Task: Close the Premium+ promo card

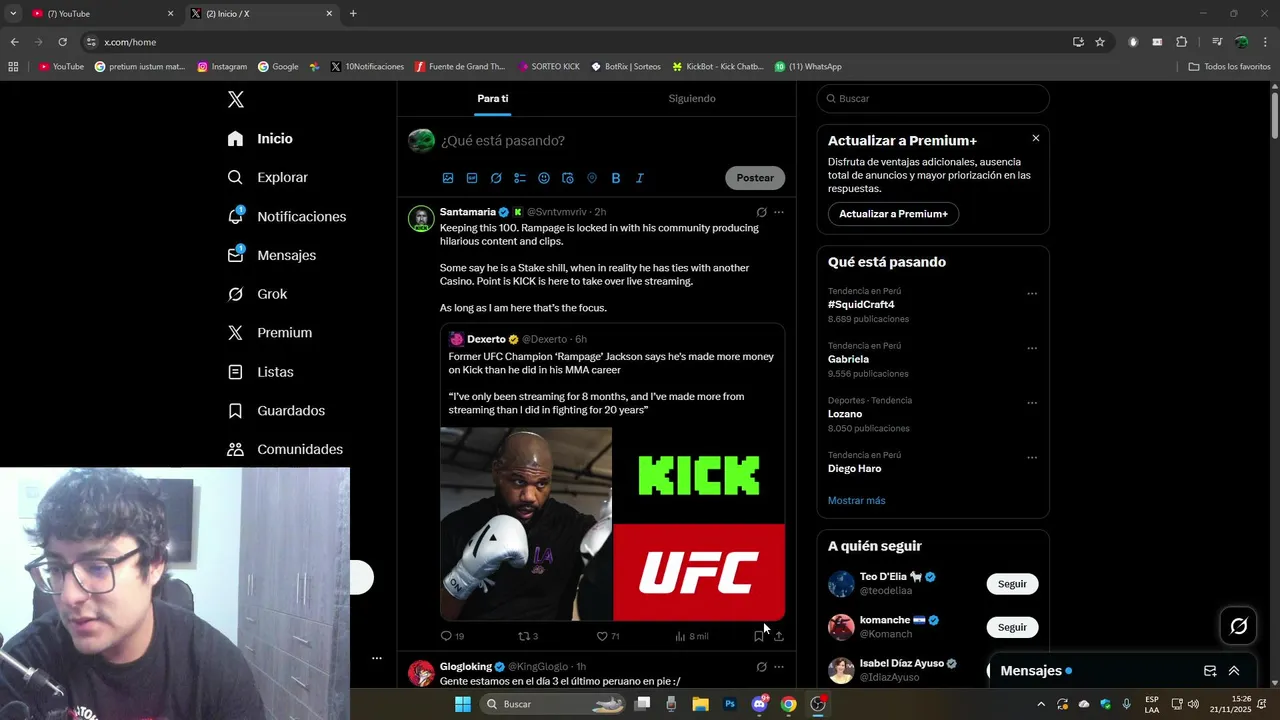Action: [x=1036, y=138]
